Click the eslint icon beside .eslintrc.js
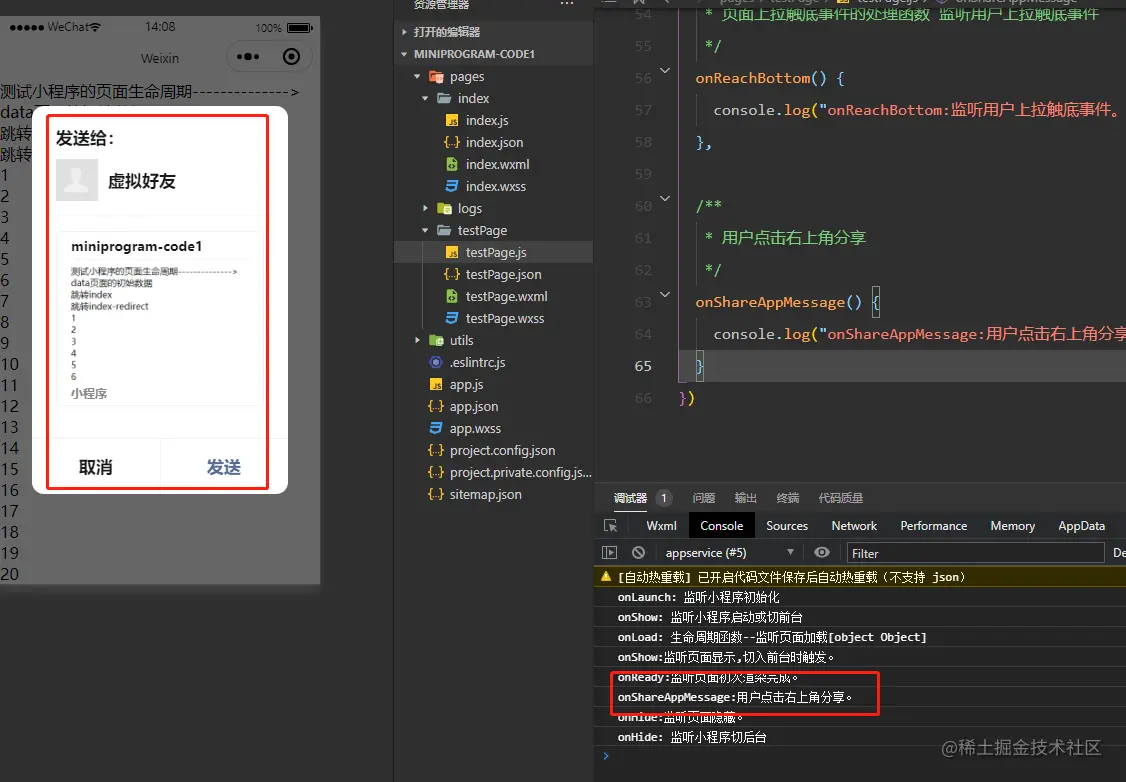Screen dimensions: 1126x782 [x=436, y=363]
